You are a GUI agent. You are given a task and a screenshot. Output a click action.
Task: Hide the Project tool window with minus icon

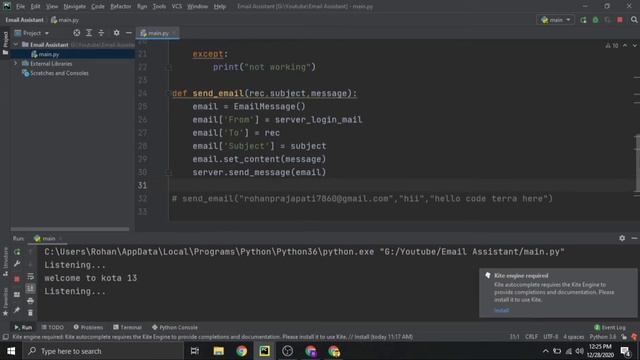tap(129, 33)
